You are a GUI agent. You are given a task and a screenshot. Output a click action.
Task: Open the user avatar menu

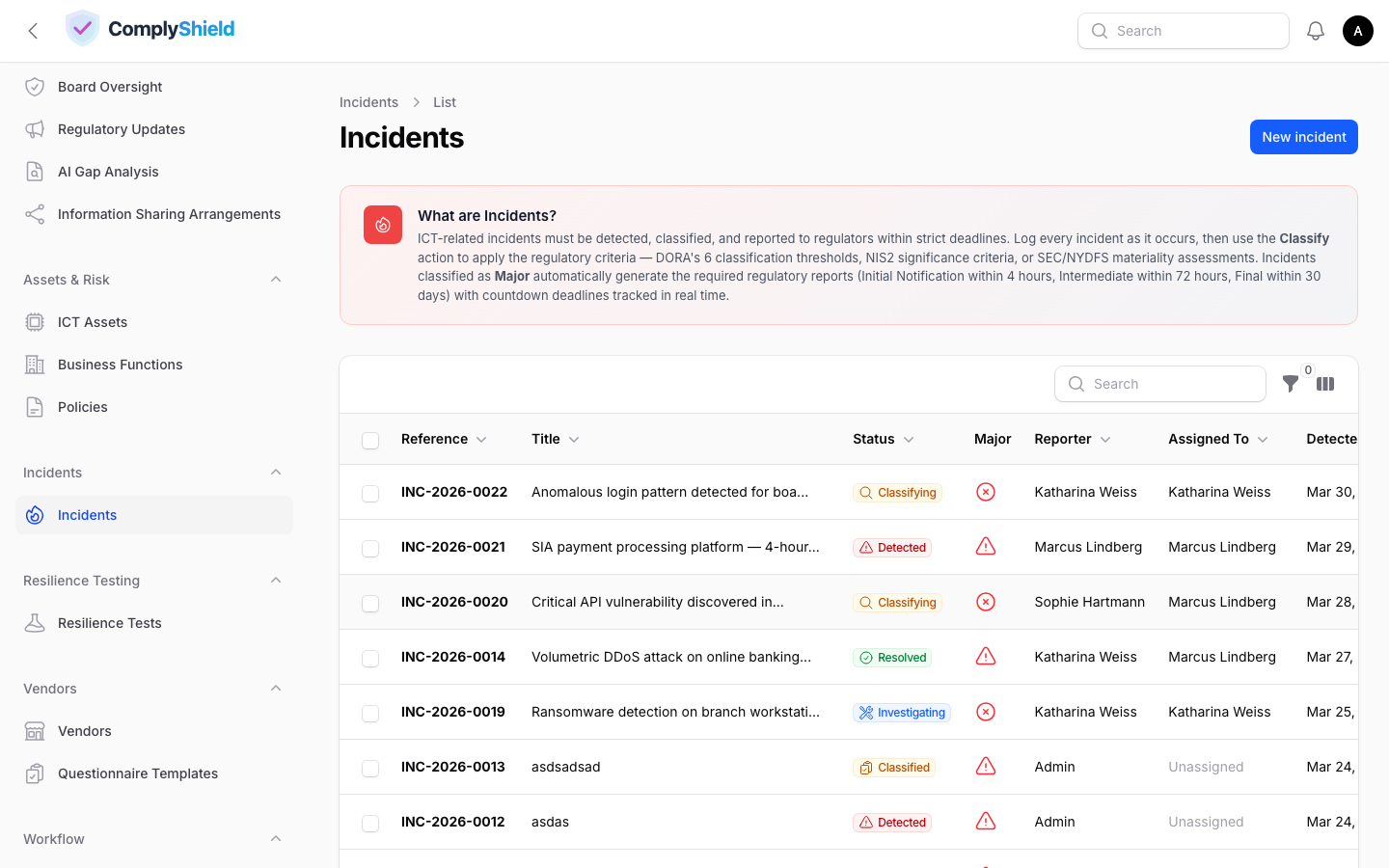pos(1358,31)
